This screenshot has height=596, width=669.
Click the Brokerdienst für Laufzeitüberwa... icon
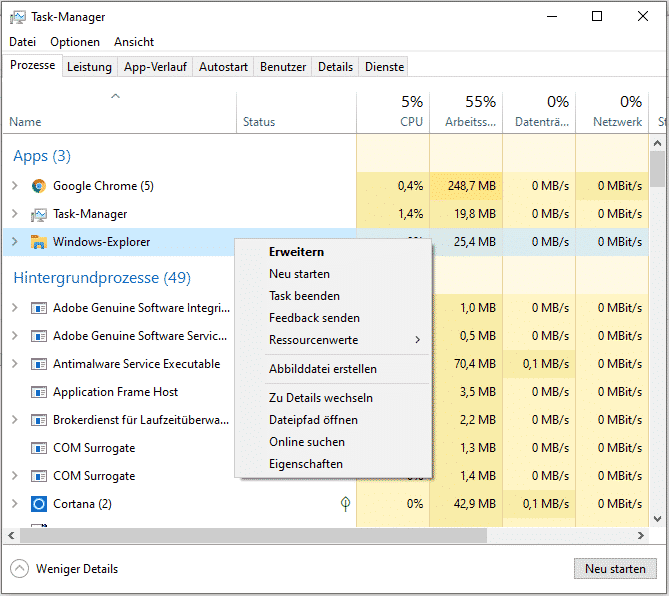(x=39, y=420)
